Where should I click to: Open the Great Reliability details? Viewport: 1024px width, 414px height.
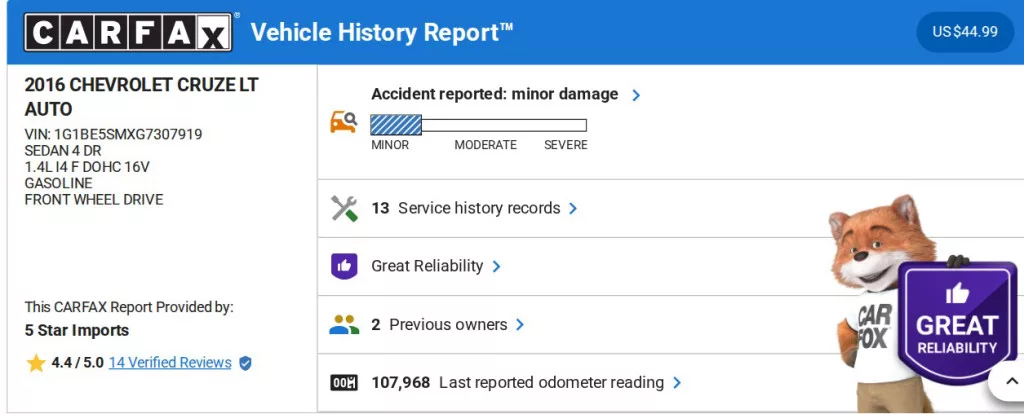tap(427, 266)
